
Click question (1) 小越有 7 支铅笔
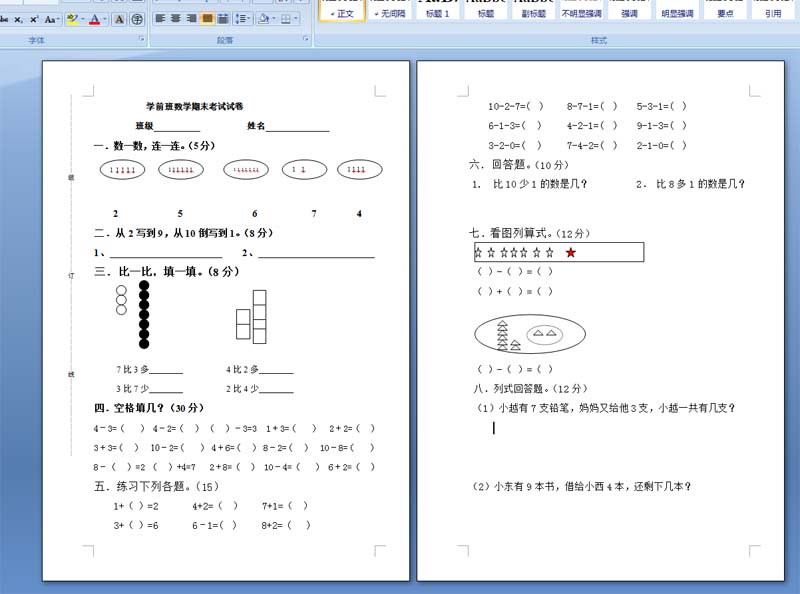pyautogui.click(x=606, y=408)
